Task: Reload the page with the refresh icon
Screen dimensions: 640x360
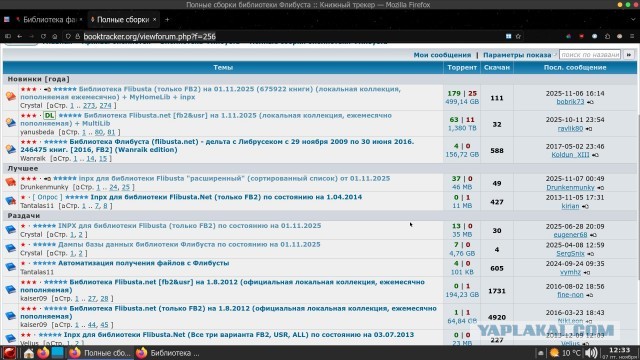Action: point(43,36)
